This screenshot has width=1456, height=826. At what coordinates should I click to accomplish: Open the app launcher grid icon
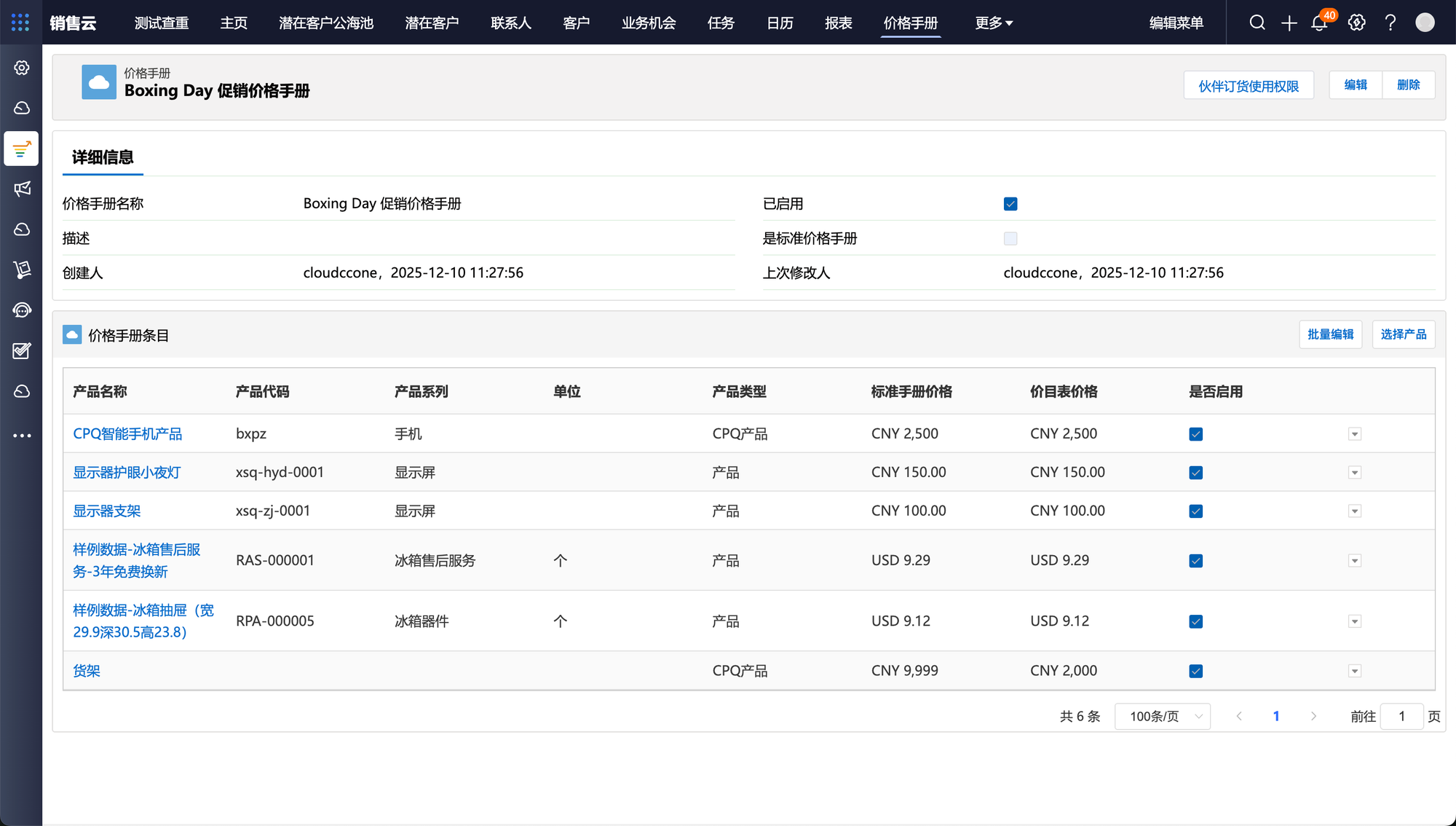[20, 23]
